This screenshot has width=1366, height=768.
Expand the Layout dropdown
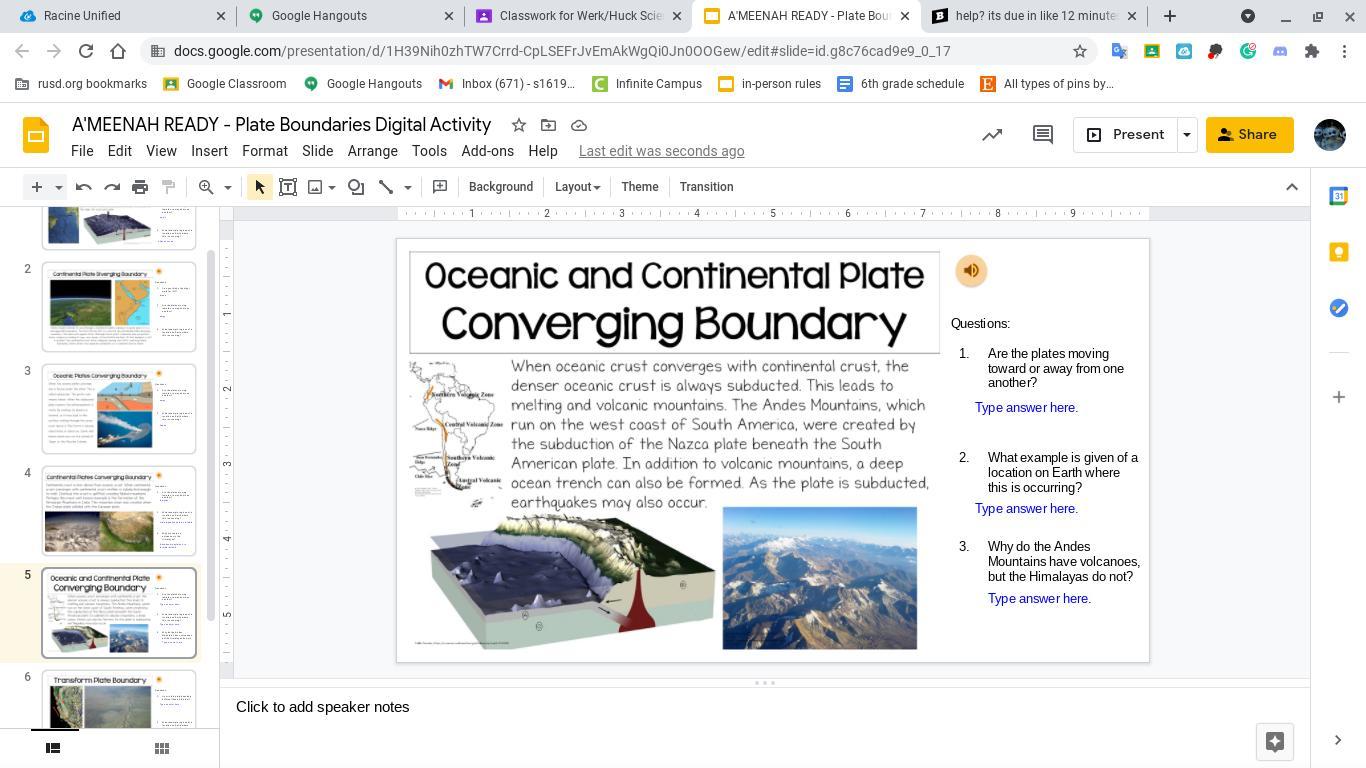click(577, 187)
